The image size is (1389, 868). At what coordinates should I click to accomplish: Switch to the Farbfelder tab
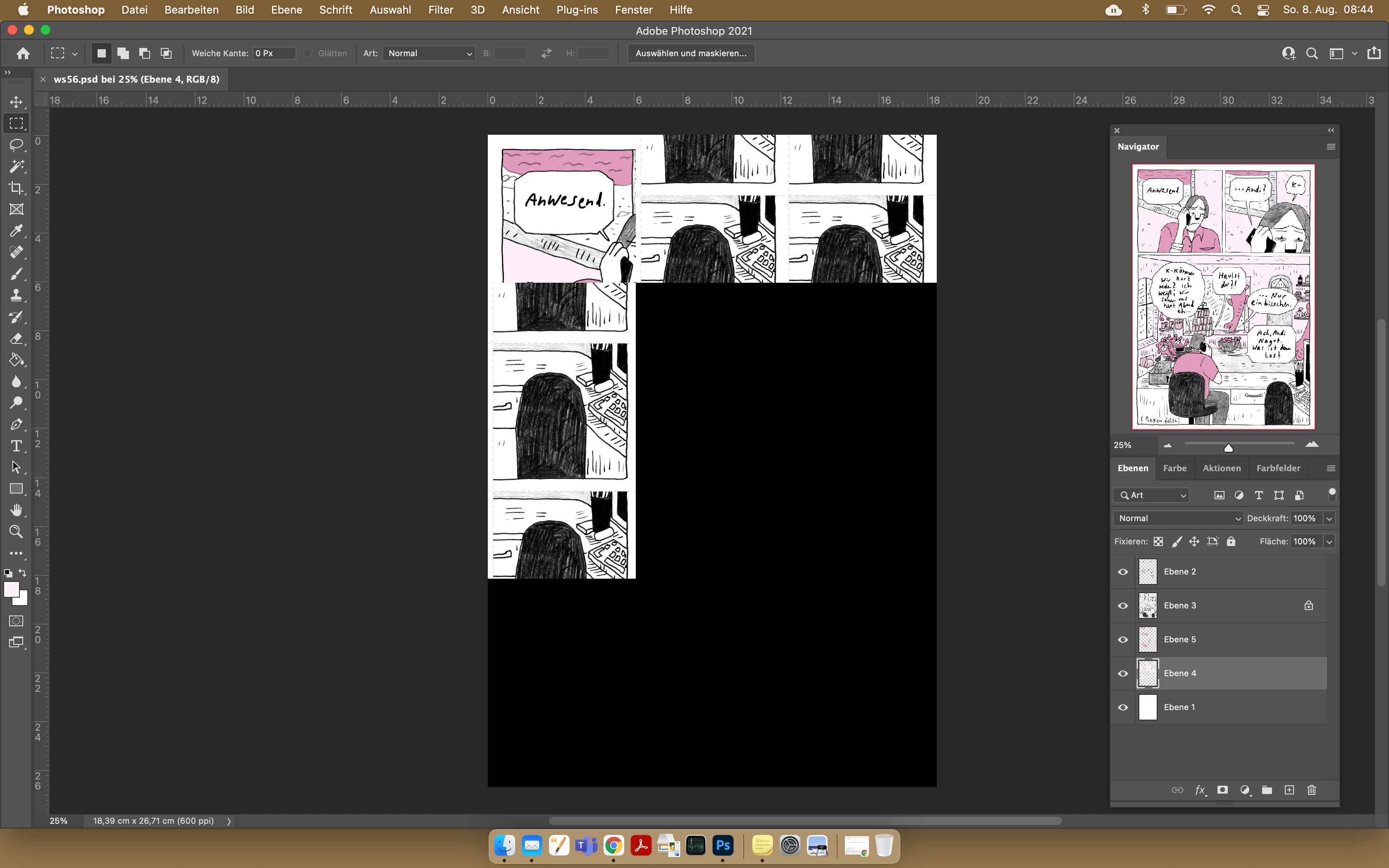point(1278,468)
